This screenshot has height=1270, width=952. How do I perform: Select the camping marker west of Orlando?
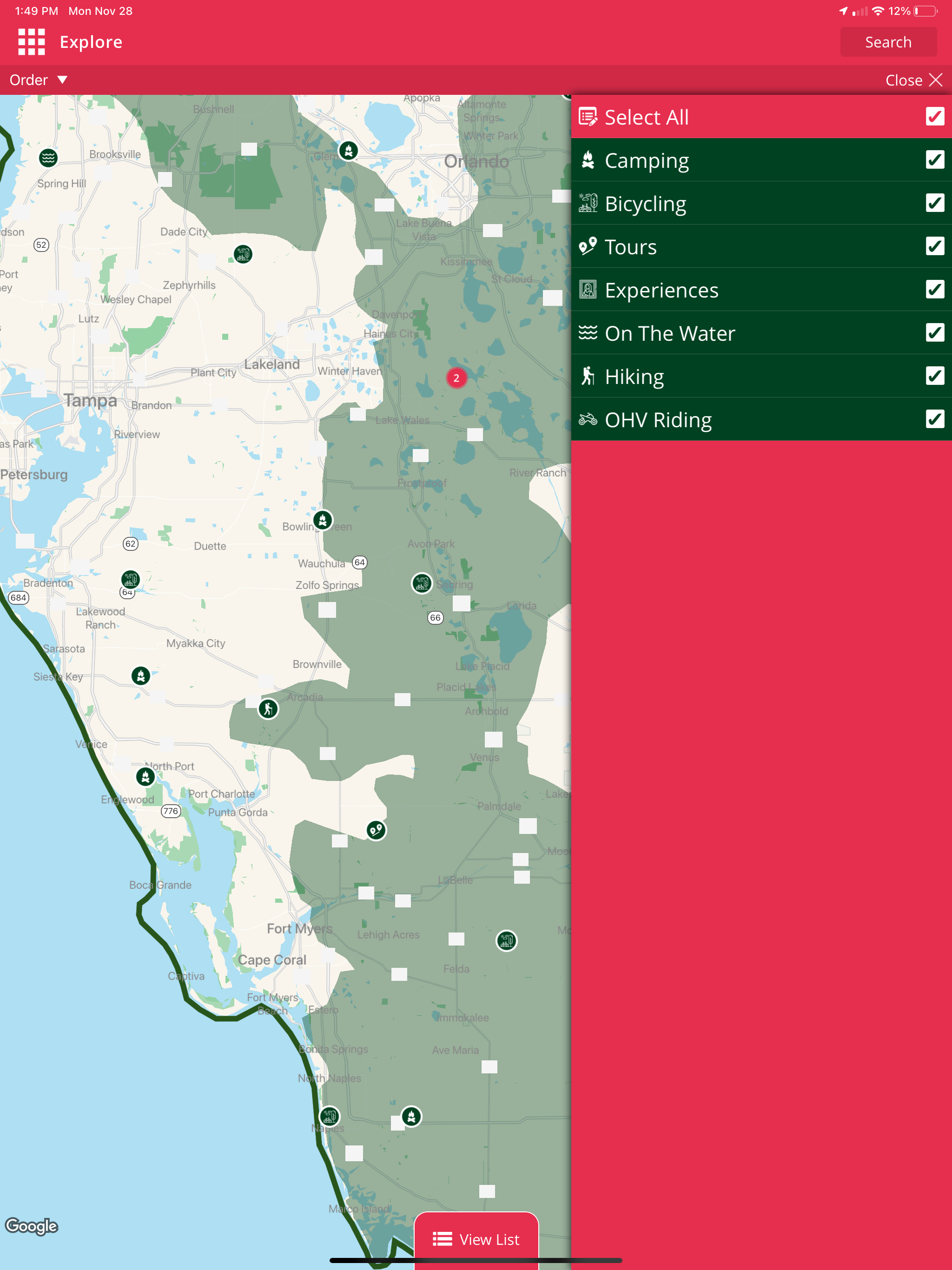(349, 151)
